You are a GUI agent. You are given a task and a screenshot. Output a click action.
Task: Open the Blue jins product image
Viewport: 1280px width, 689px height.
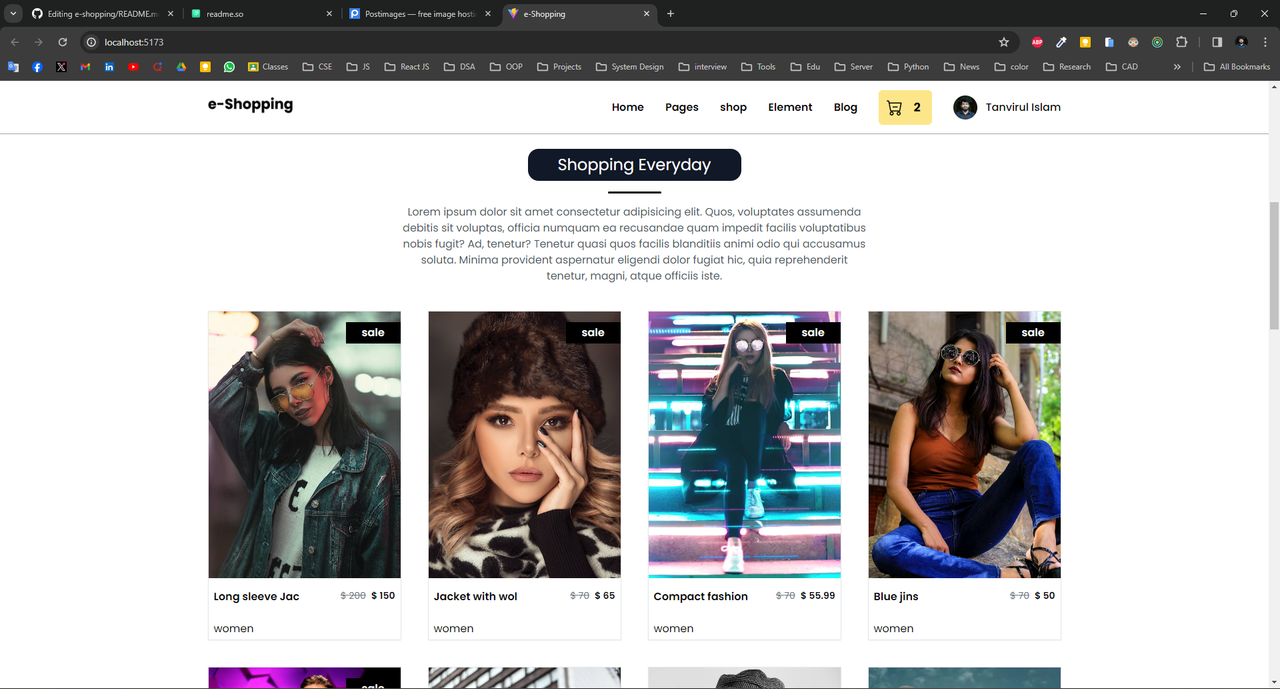click(x=965, y=445)
